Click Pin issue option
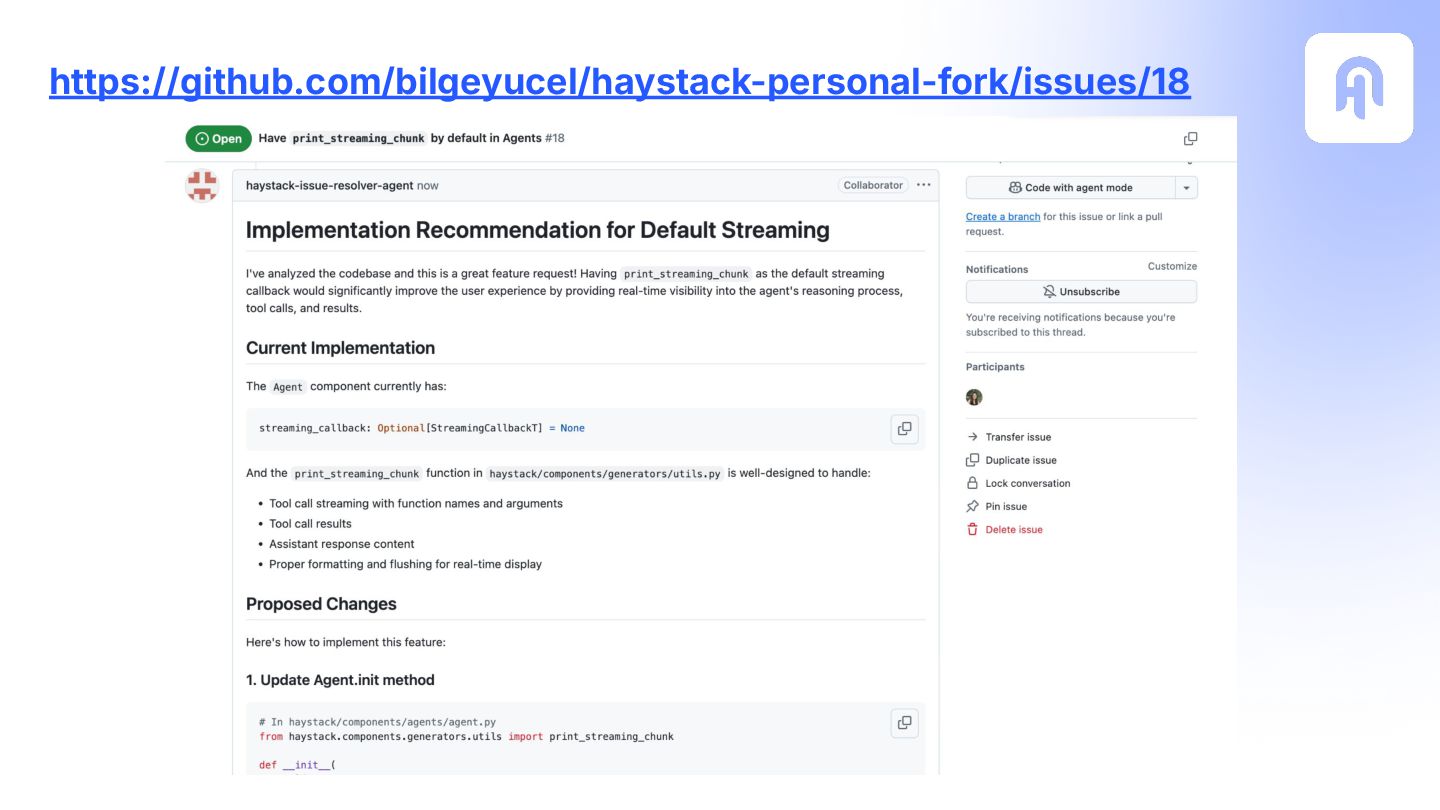This screenshot has height=810, width=1440. pos(997,506)
